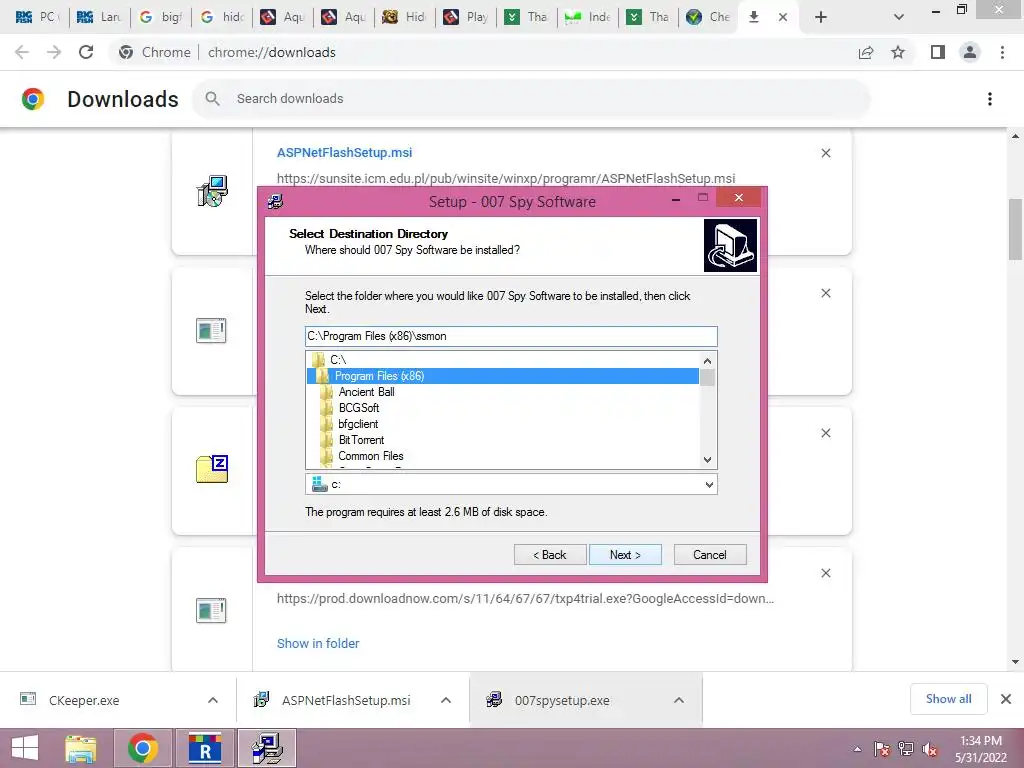Open the Downloads page more actions menu
The width and height of the screenshot is (1024, 768).
pyautogui.click(x=990, y=99)
